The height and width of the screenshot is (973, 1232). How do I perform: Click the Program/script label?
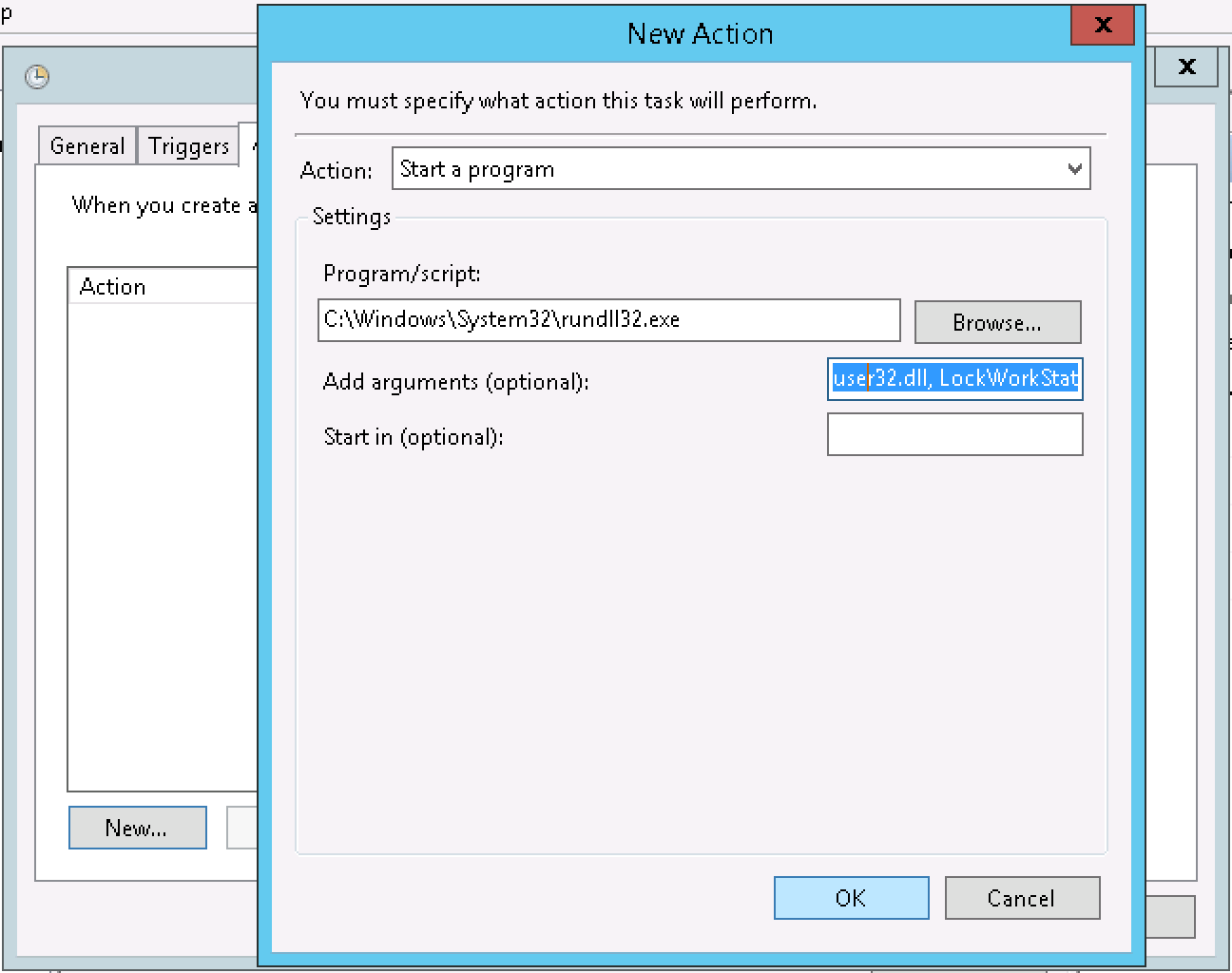(x=402, y=274)
